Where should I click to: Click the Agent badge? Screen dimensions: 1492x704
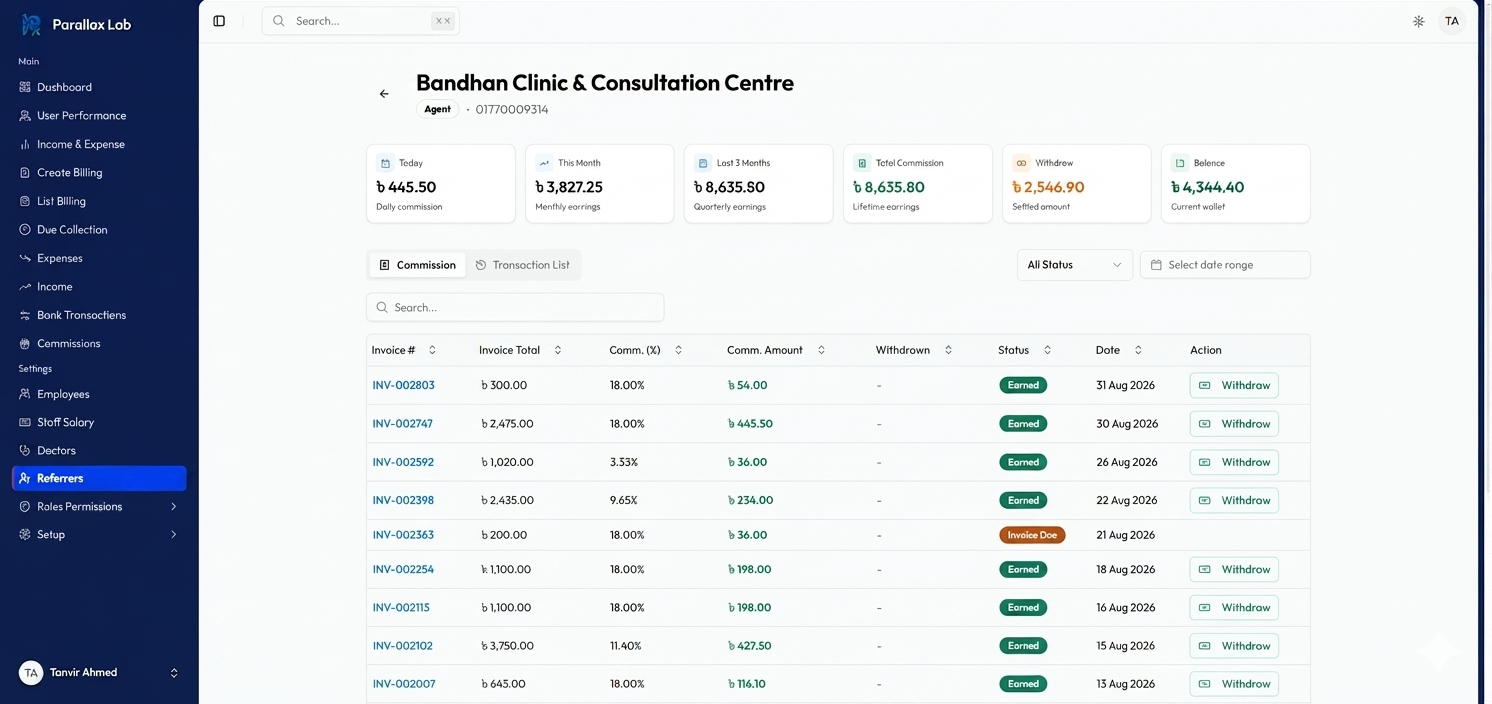pyautogui.click(x=437, y=110)
